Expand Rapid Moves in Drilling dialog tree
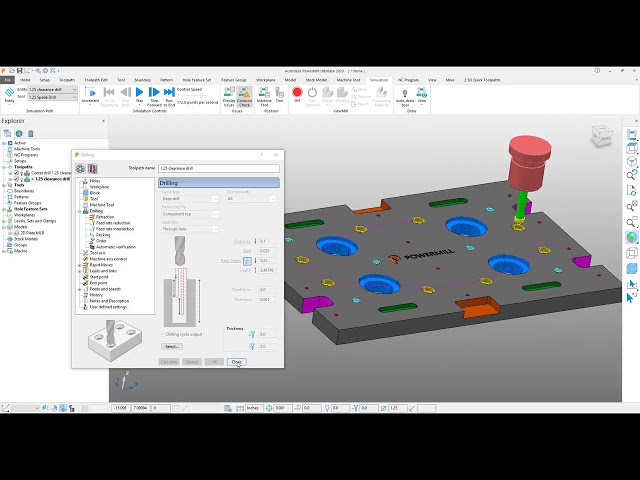Viewport: 640px width, 480px height. click(79, 265)
